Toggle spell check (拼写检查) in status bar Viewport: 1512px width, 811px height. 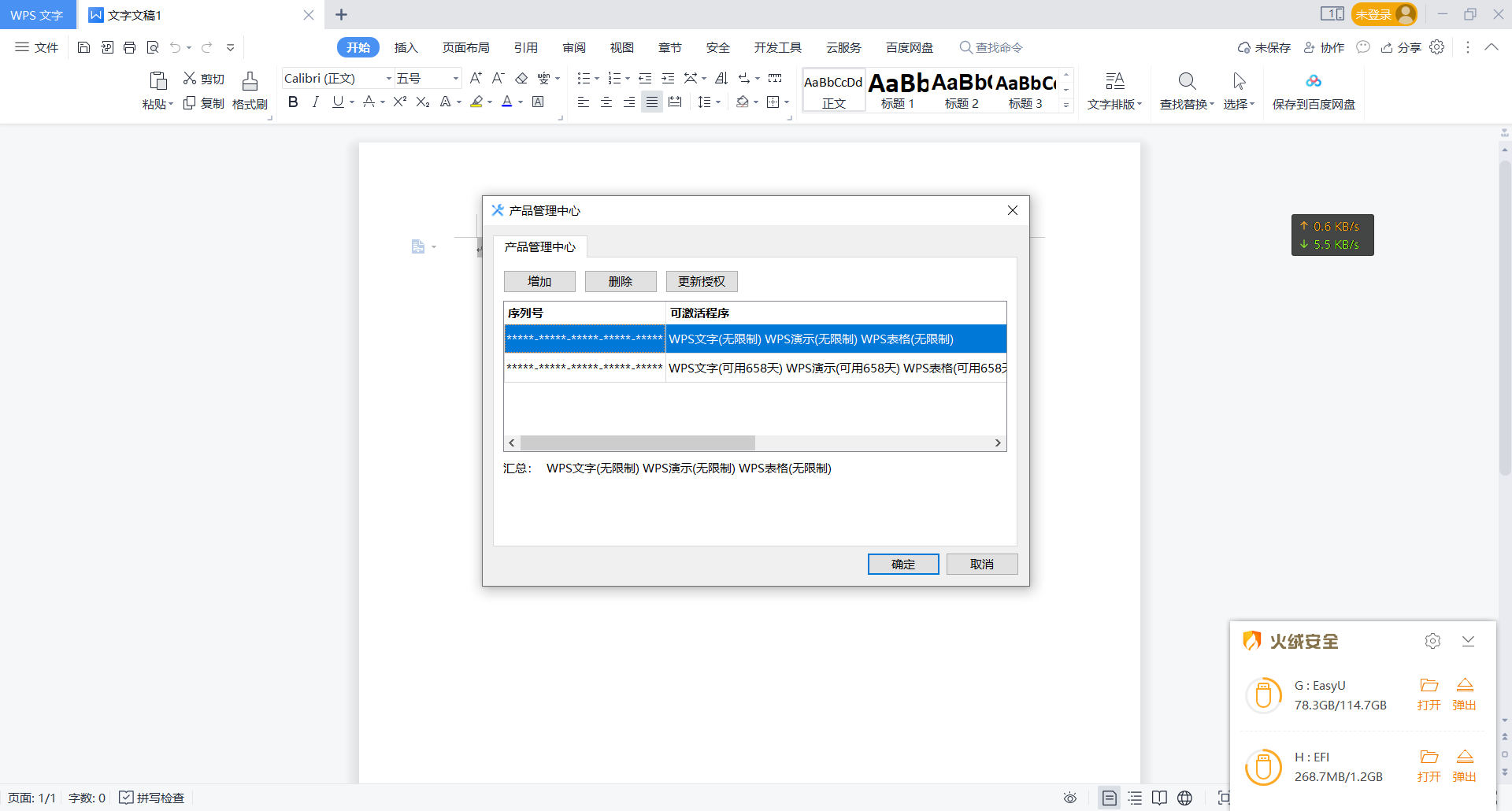152,798
